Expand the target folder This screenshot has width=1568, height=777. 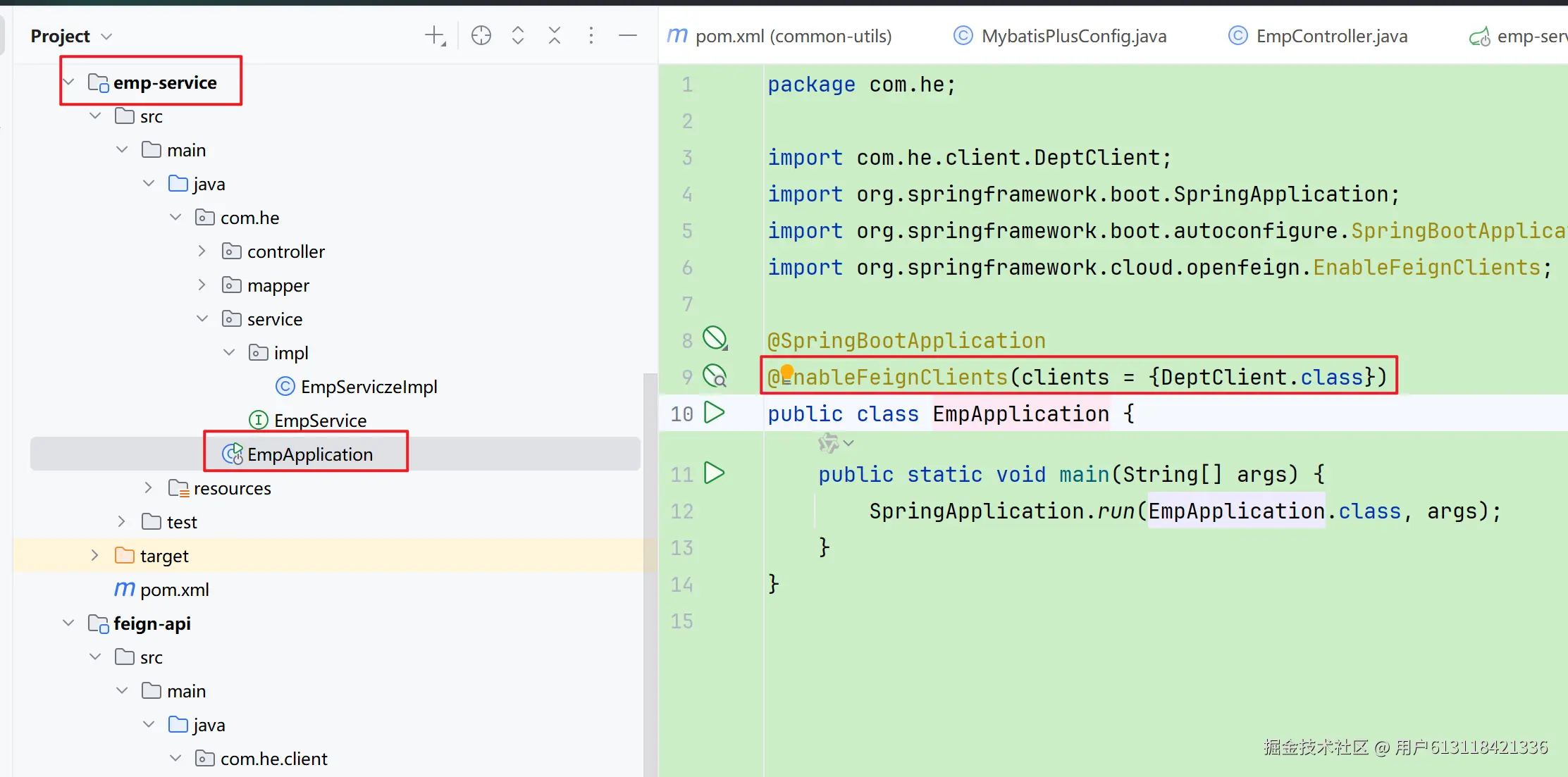pos(95,556)
